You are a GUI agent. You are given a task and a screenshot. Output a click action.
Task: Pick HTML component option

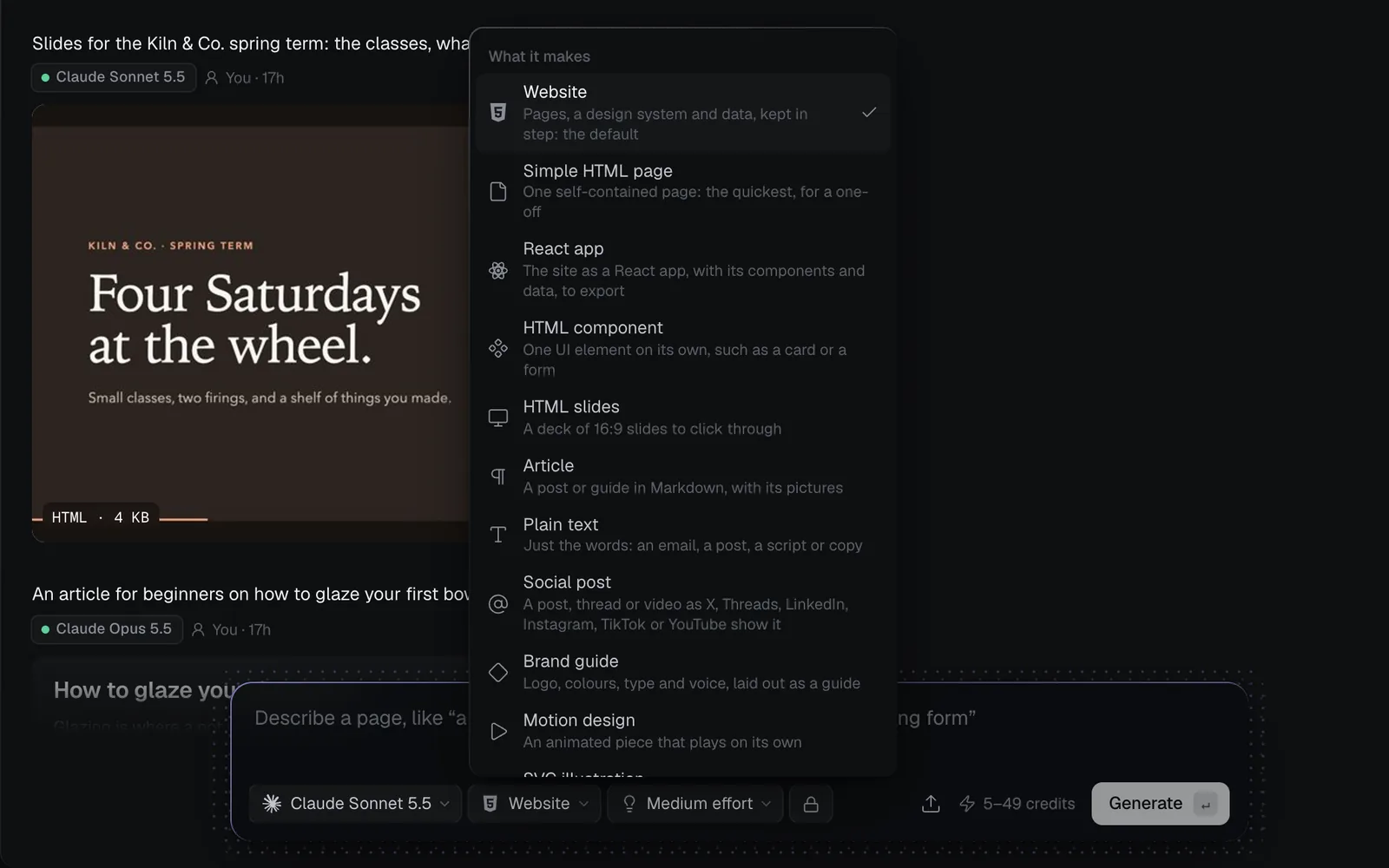pyautogui.click(x=683, y=349)
